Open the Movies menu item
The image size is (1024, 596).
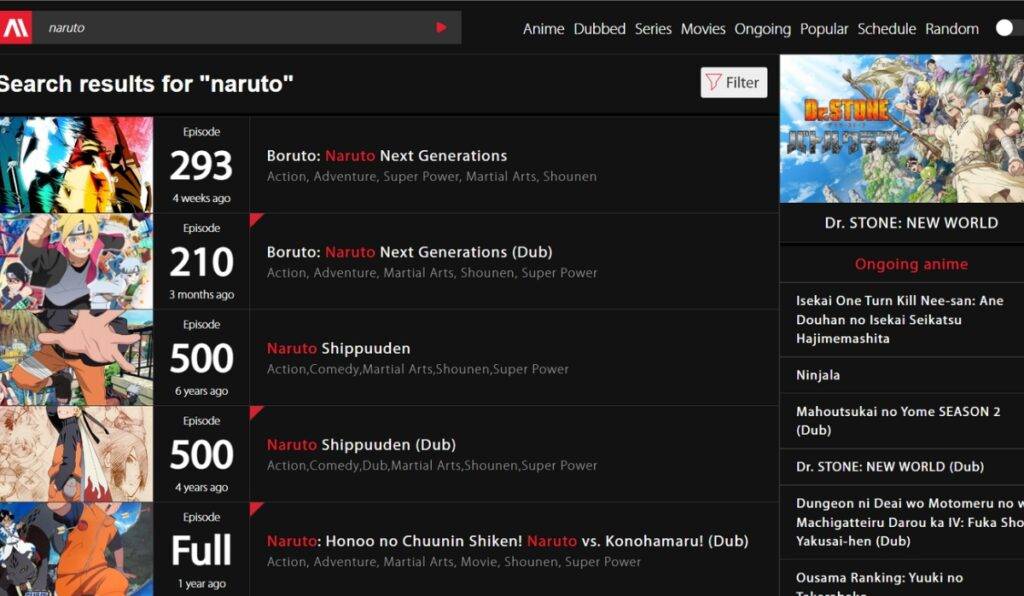click(703, 29)
